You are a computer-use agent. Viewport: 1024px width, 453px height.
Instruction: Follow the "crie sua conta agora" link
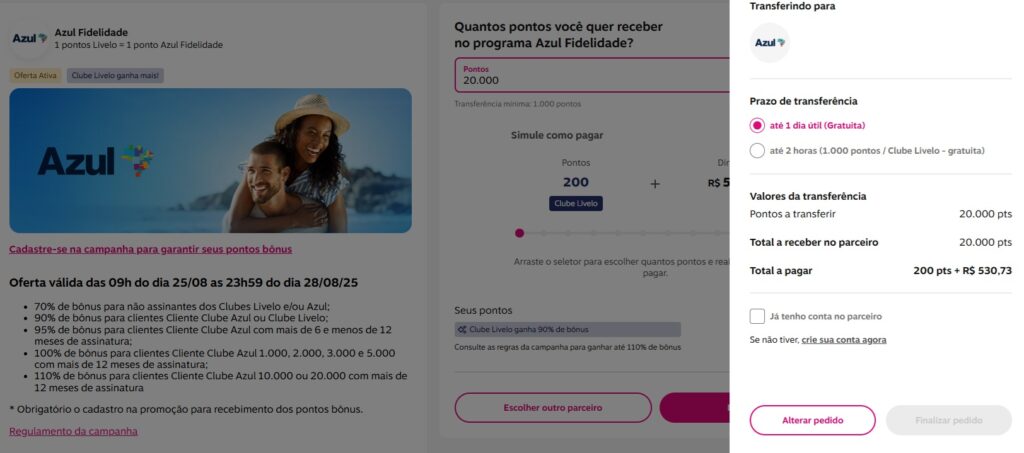coord(843,340)
